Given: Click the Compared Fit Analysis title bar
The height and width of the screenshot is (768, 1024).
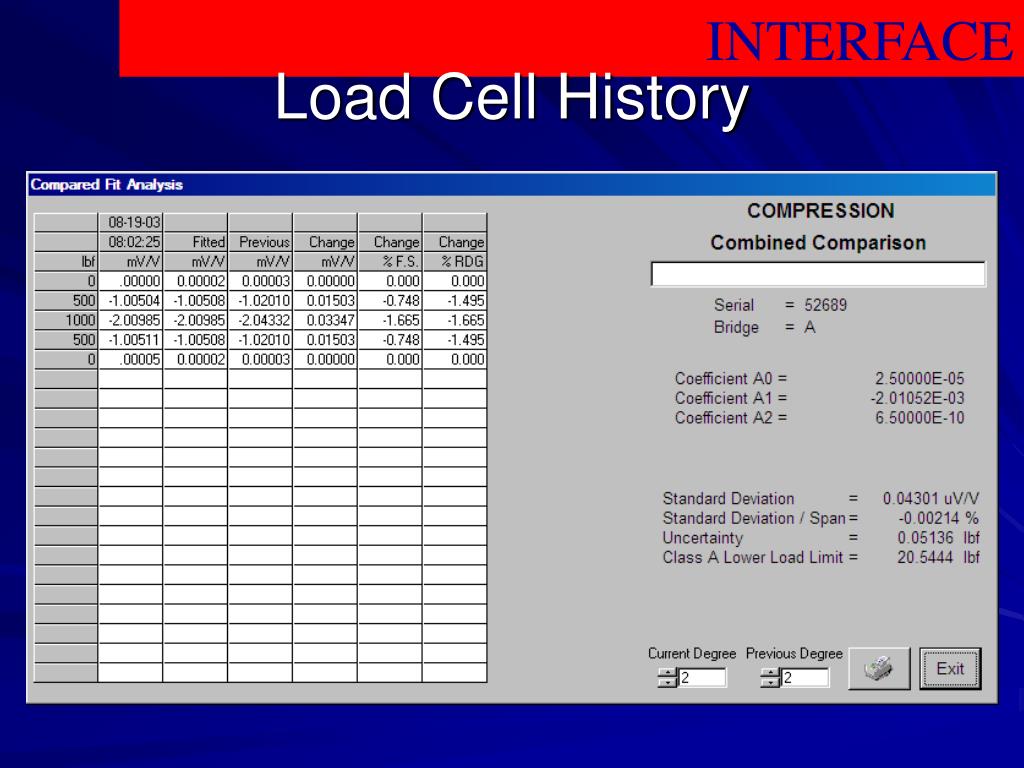Looking at the screenshot, I should [x=511, y=185].
